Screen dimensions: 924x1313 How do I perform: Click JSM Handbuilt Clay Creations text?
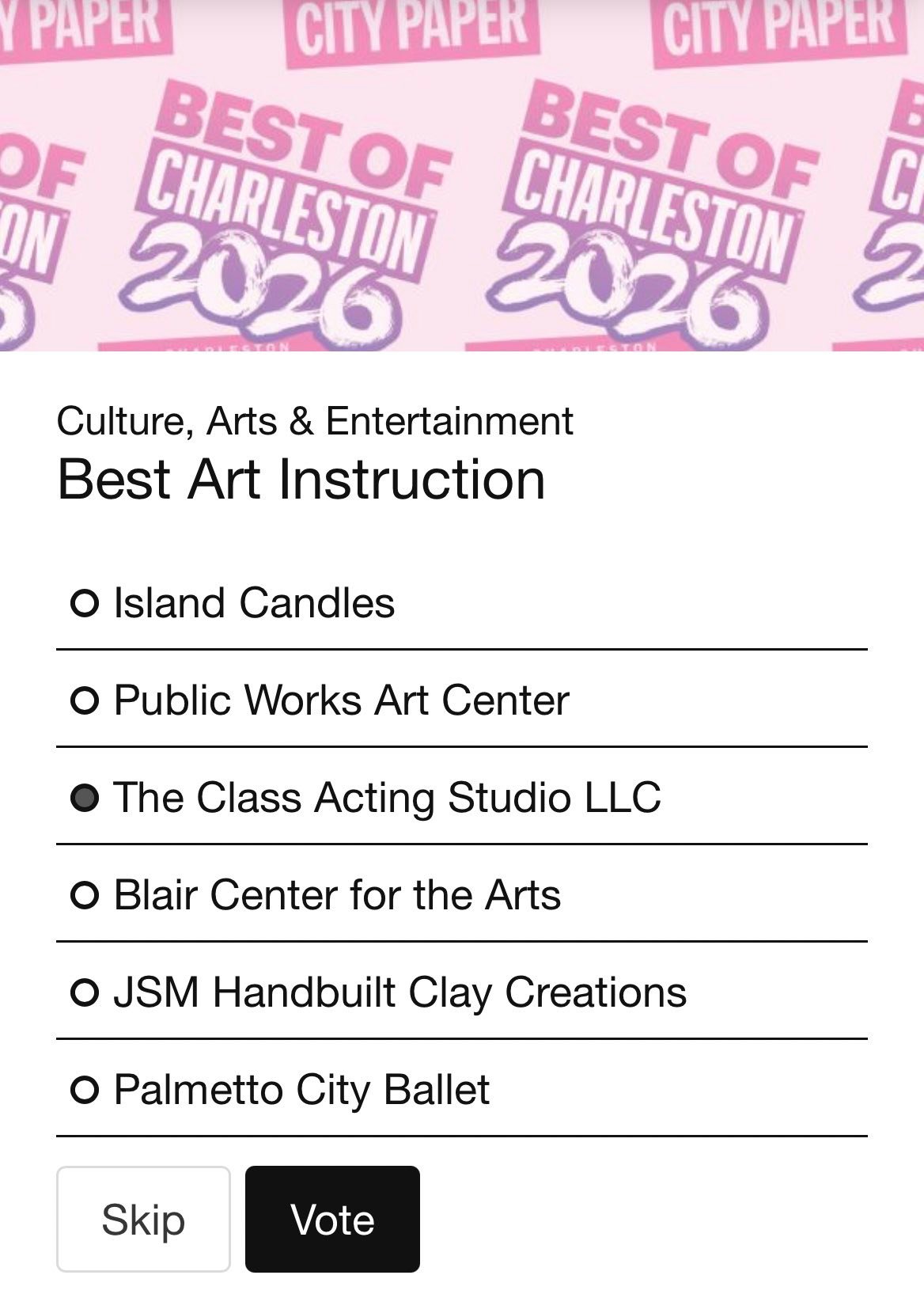[x=400, y=992]
